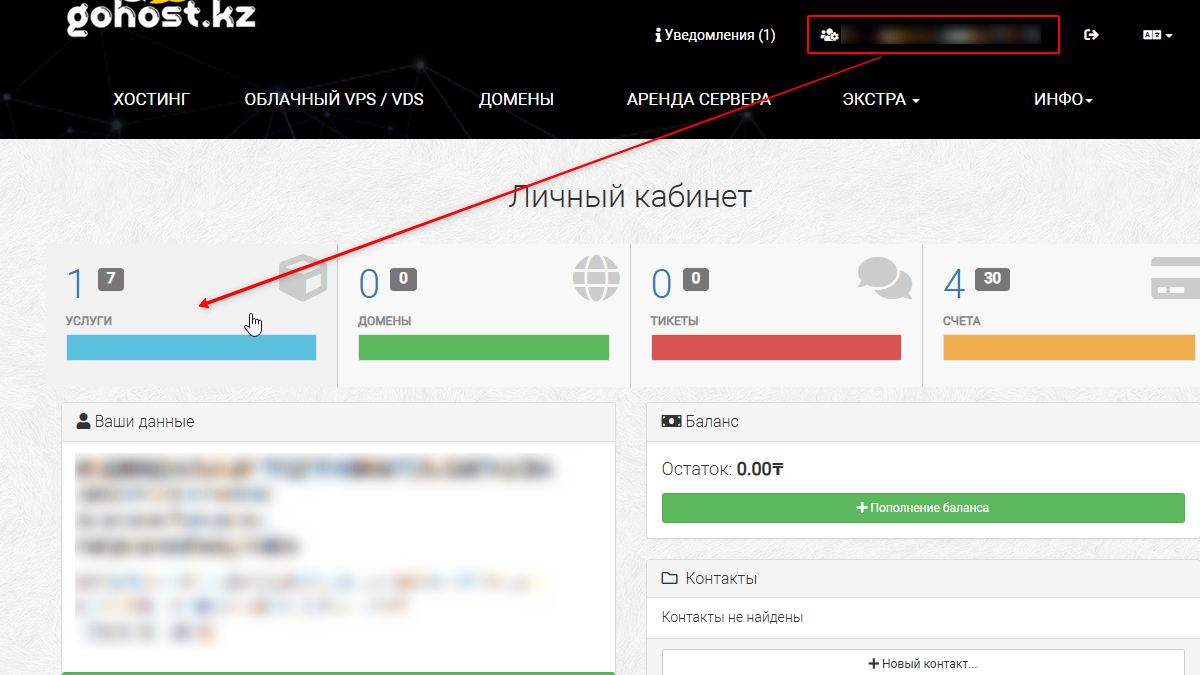Viewport: 1200px width, 675px height.
Task: Click the gray badge 7 in УСЛУГИ
Action: tap(111, 279)
